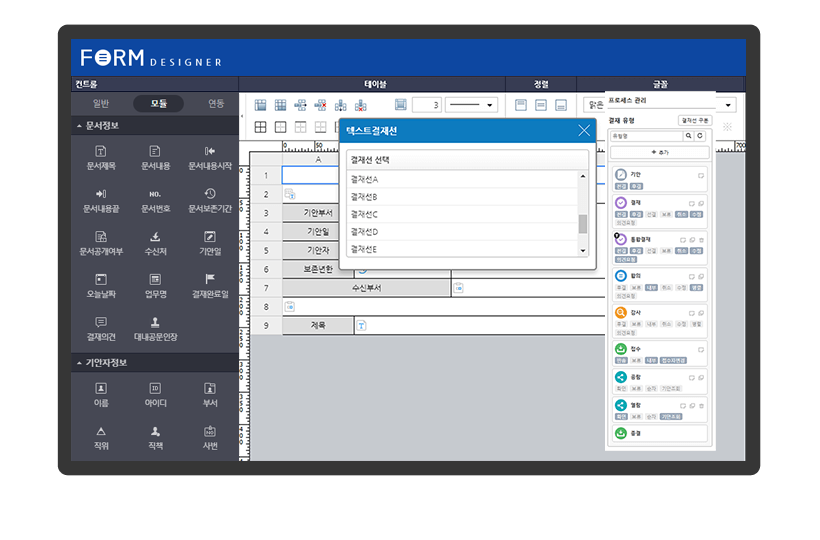
Task: Align cell content to middle
Action: coord(541,105)
